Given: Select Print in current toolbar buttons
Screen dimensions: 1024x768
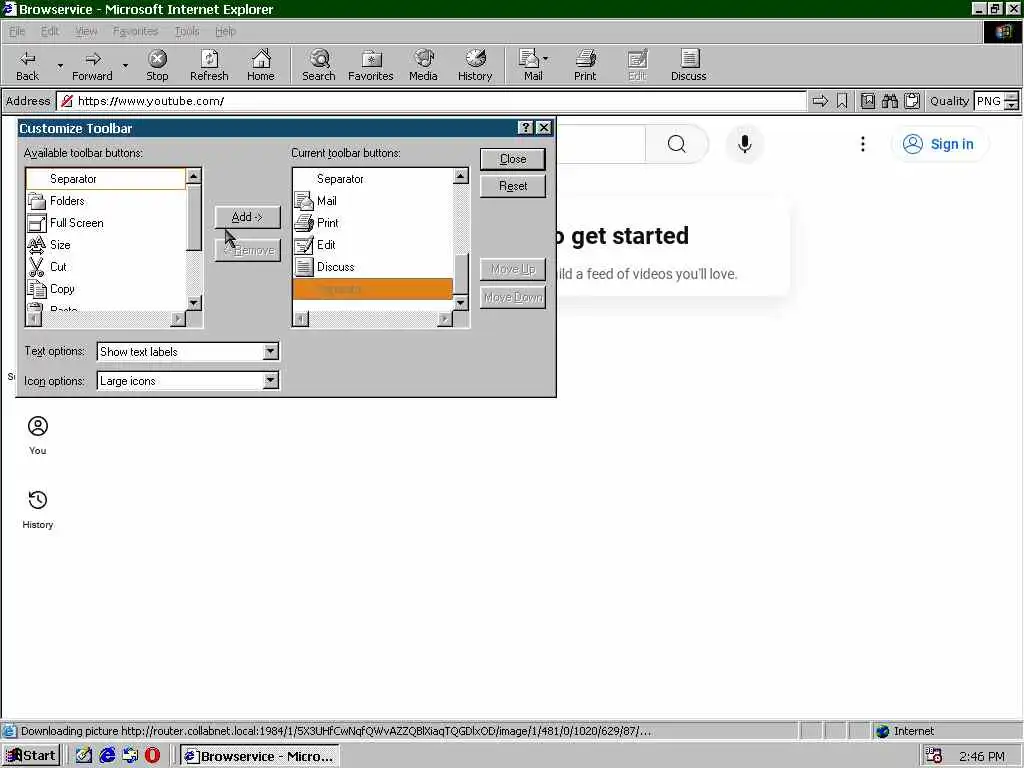Looking at the screenshot, I should (373, 223).
